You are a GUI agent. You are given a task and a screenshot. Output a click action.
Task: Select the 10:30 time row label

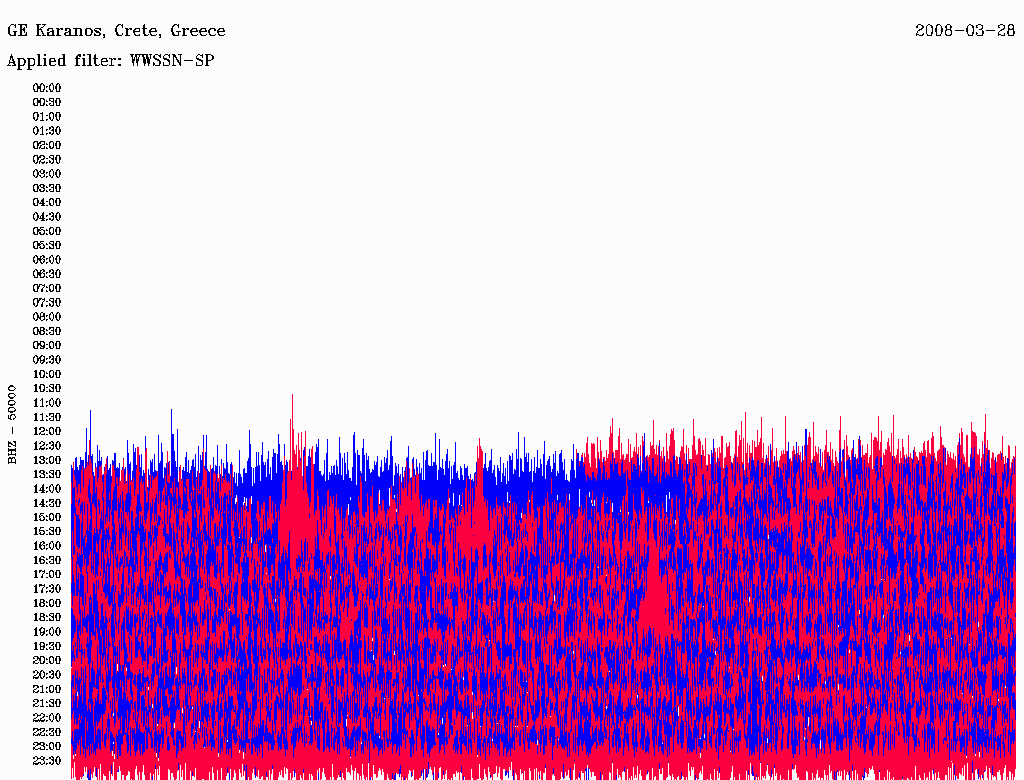tap(47, 388)
